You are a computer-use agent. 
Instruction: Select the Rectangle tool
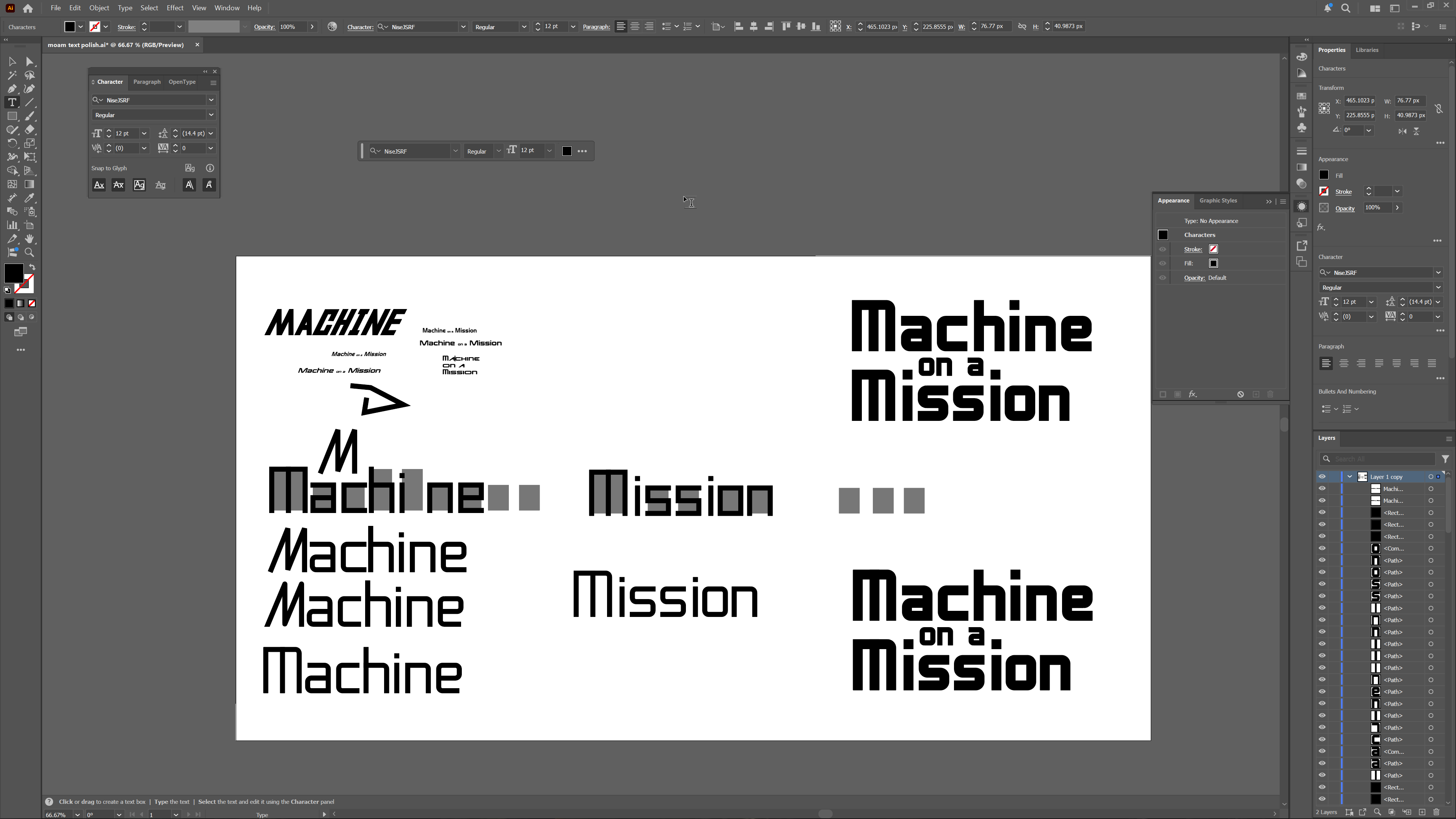[12, 116]
